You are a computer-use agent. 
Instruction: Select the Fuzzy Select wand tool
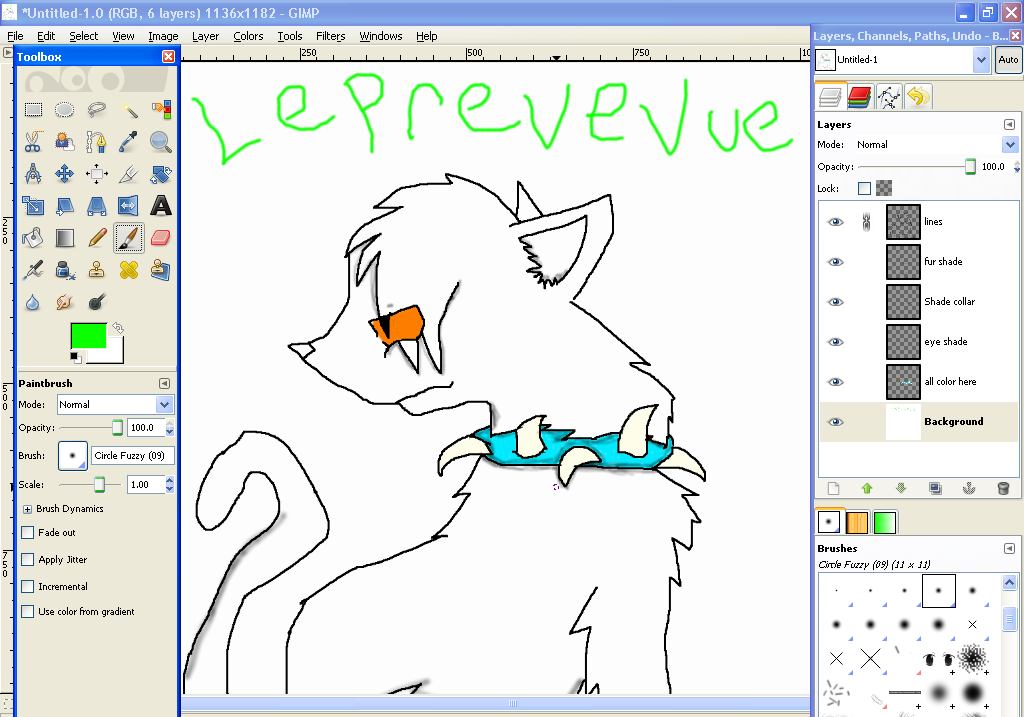[x=129, y=109]
